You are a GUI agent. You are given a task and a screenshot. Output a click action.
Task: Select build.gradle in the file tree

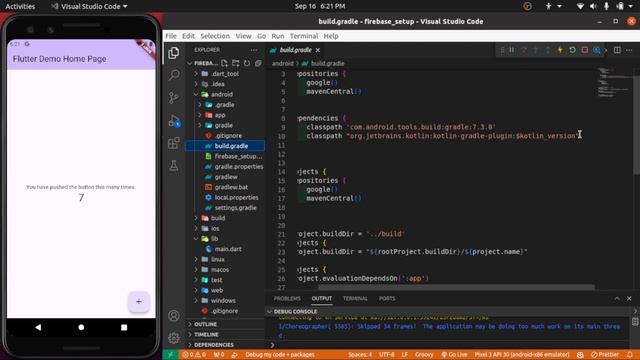225,146
